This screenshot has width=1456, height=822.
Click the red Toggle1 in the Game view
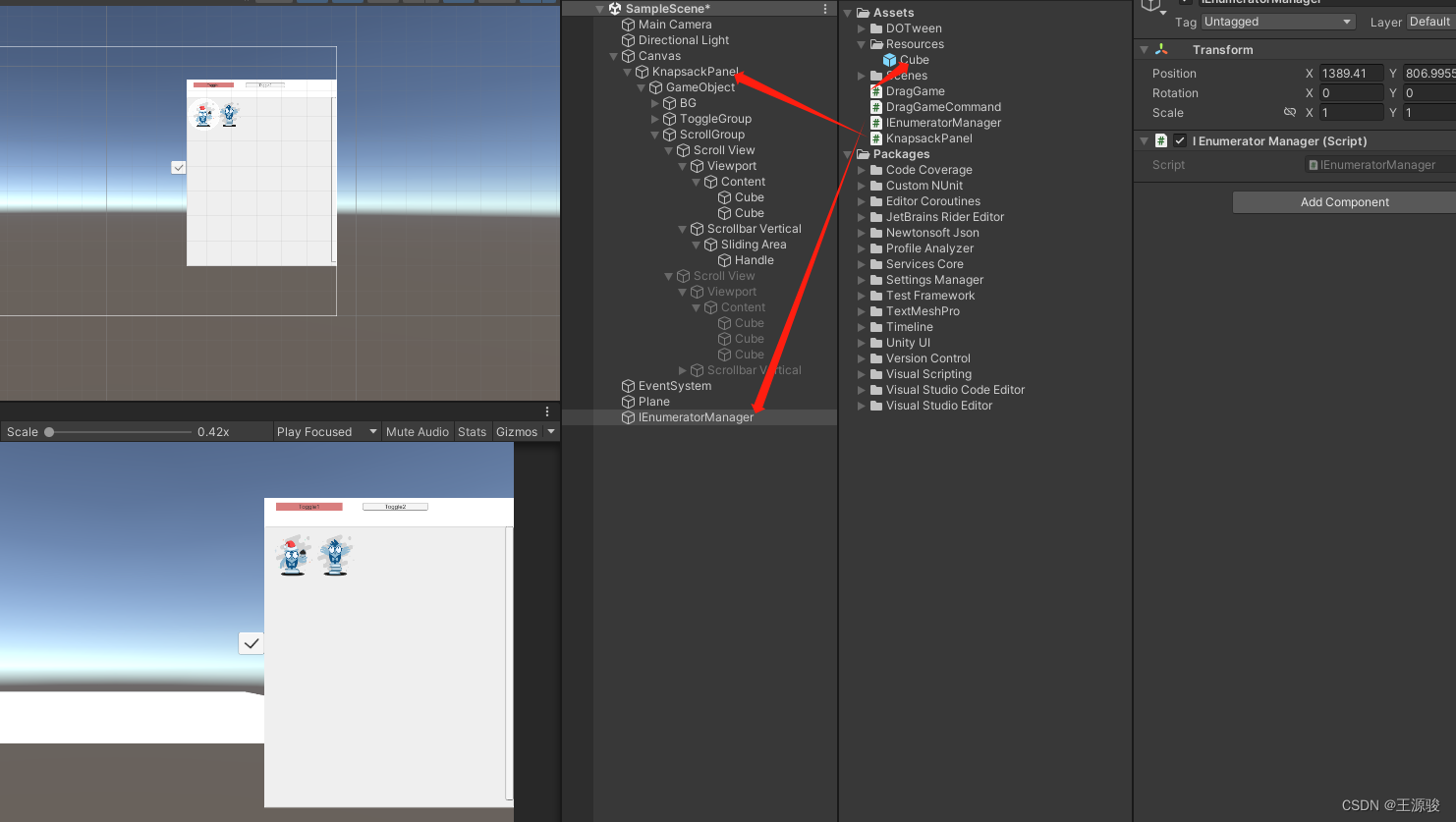[309, 507]
